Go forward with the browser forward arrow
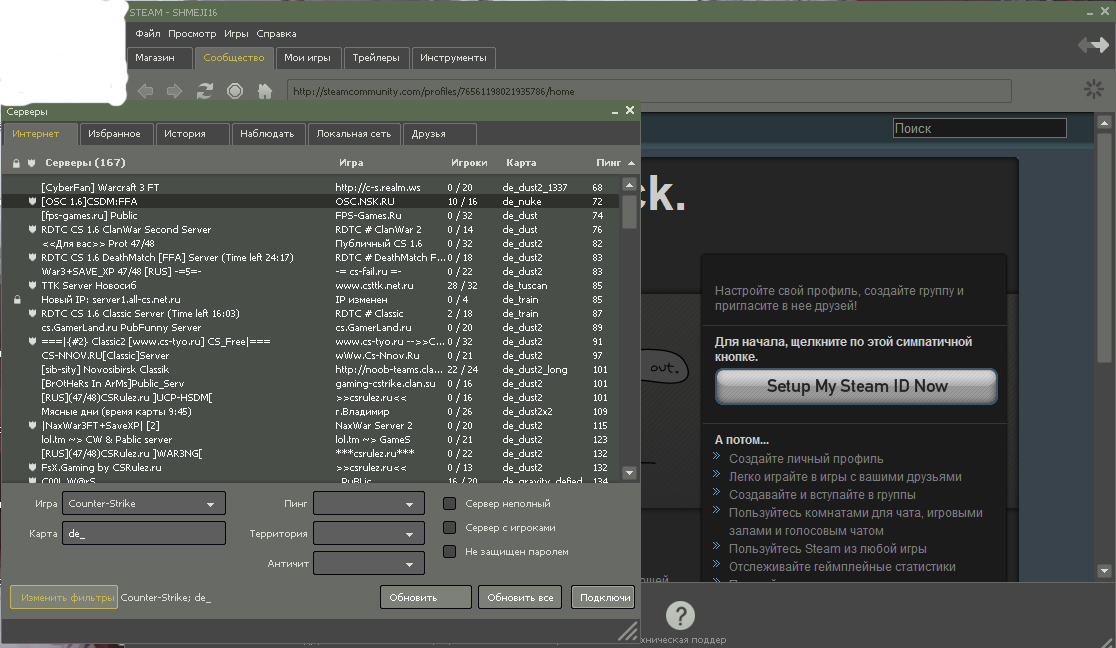The image size is (1116, 648). [x=174, y=91]
